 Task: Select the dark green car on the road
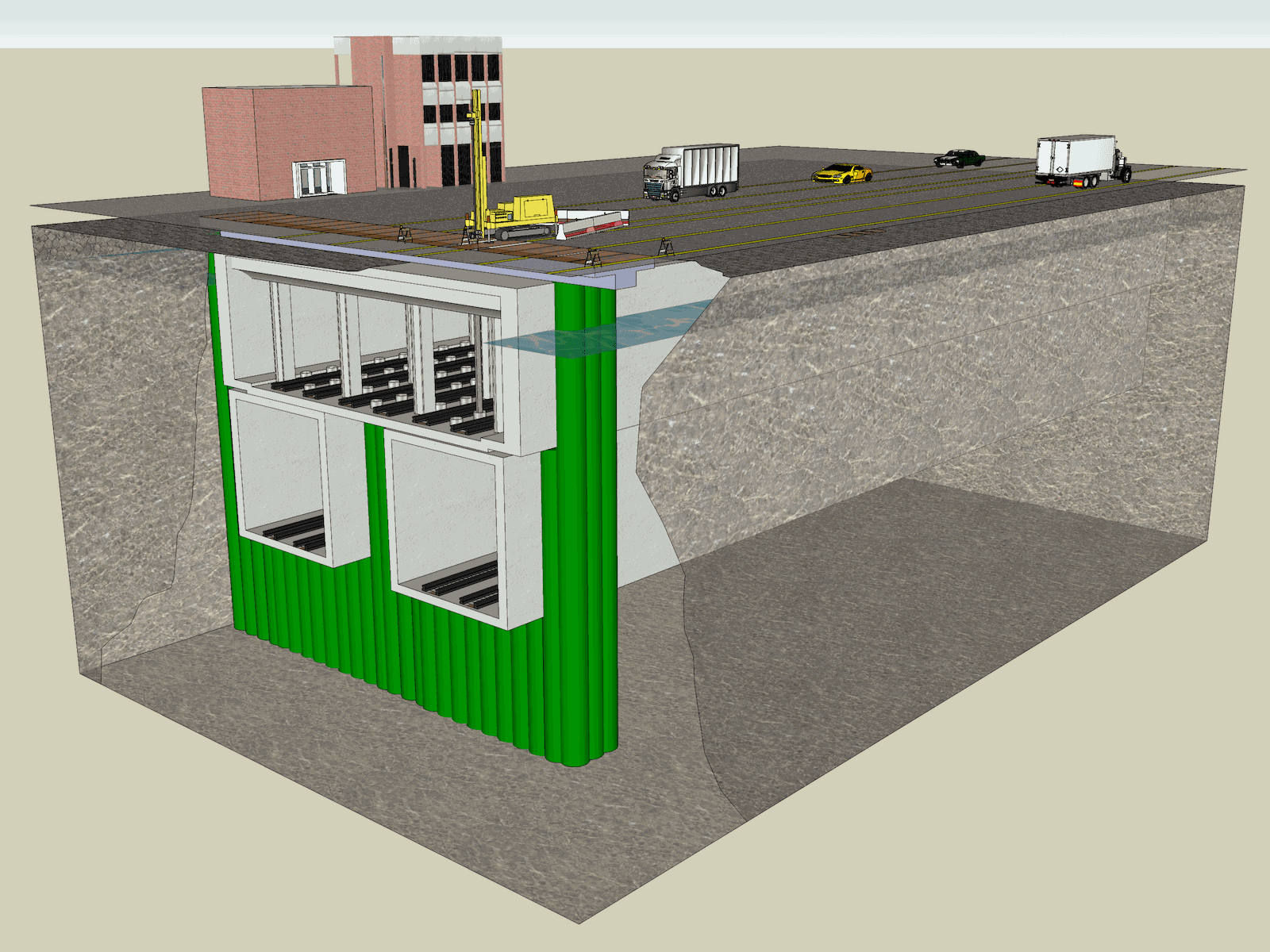point(960,158)
